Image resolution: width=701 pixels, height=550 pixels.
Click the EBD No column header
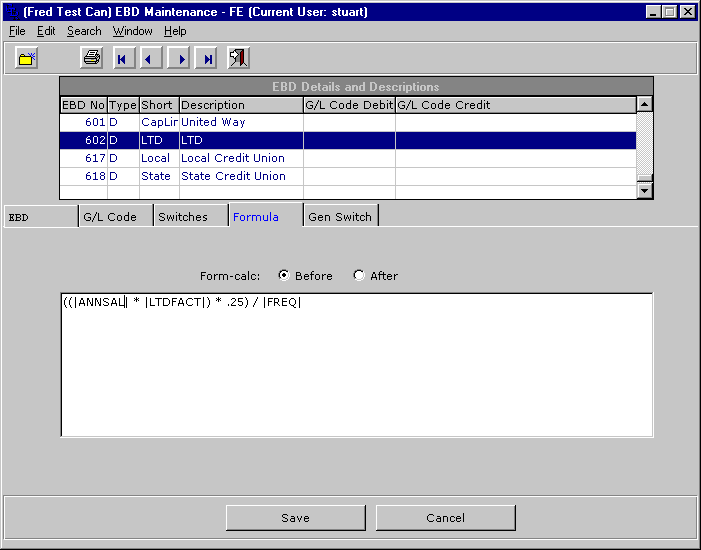click(x=84, y=105)
